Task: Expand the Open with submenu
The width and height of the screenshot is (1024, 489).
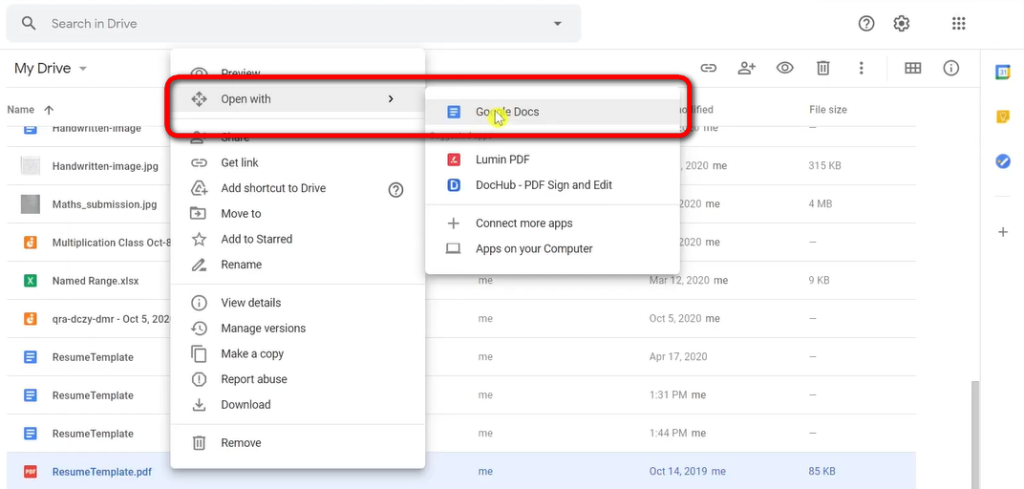Action: point(298,99)
